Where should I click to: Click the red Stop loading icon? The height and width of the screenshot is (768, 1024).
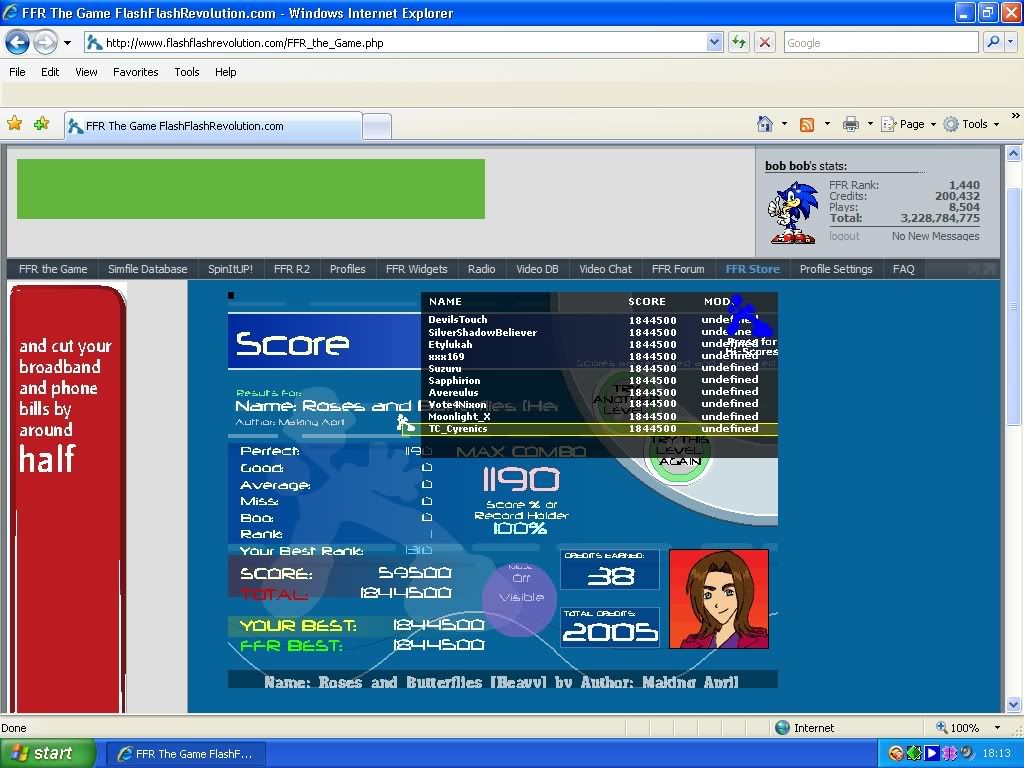click(x=765, y=42)
